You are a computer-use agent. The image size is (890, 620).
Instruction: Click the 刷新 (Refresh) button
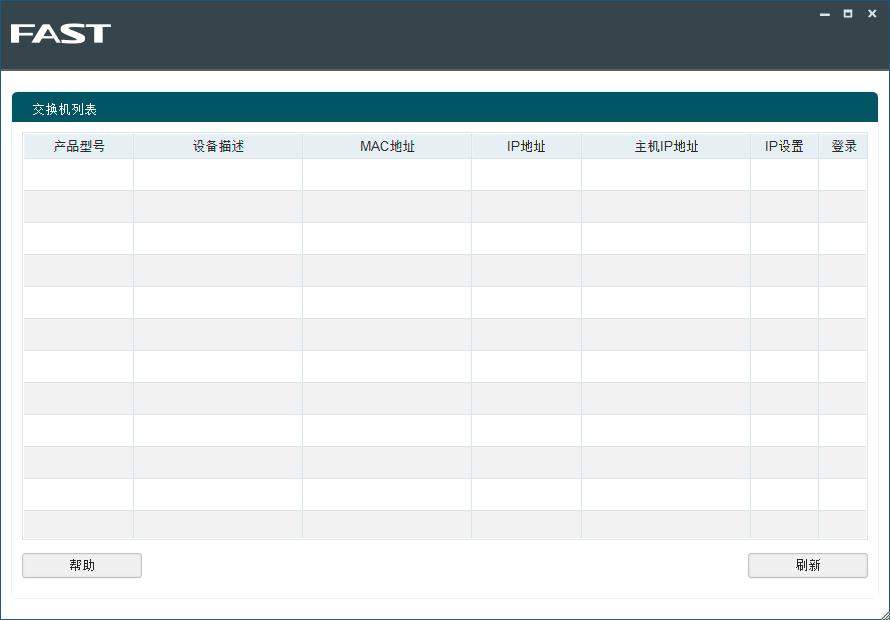807,565
